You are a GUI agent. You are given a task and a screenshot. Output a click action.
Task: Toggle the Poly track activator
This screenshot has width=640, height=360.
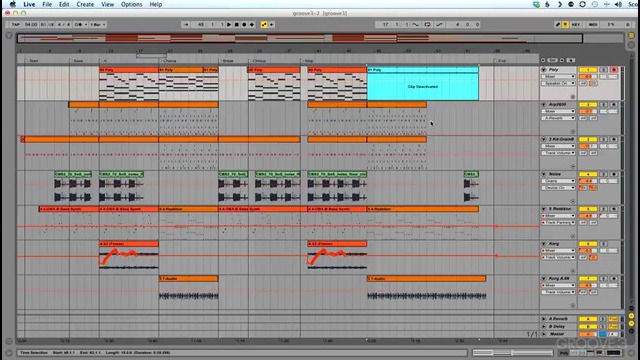pyautogui.click(x=588, y=70)
